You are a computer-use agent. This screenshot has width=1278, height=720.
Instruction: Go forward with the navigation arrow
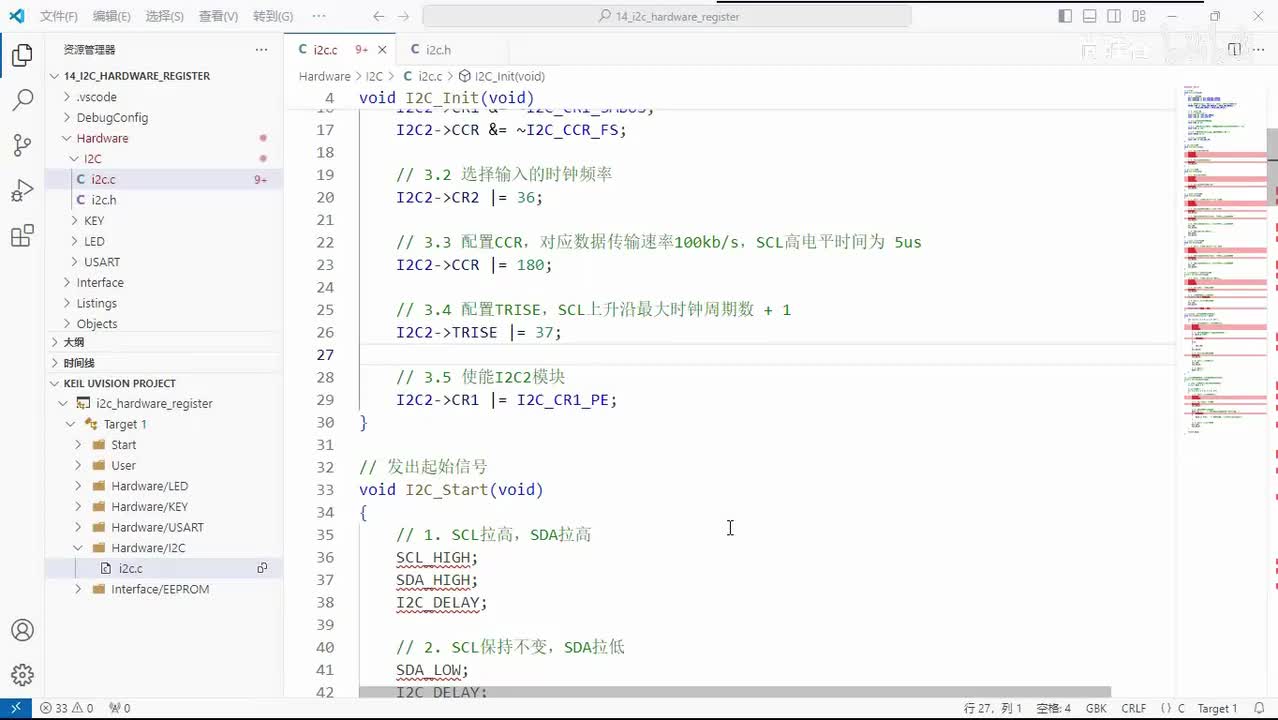(404, 16)
